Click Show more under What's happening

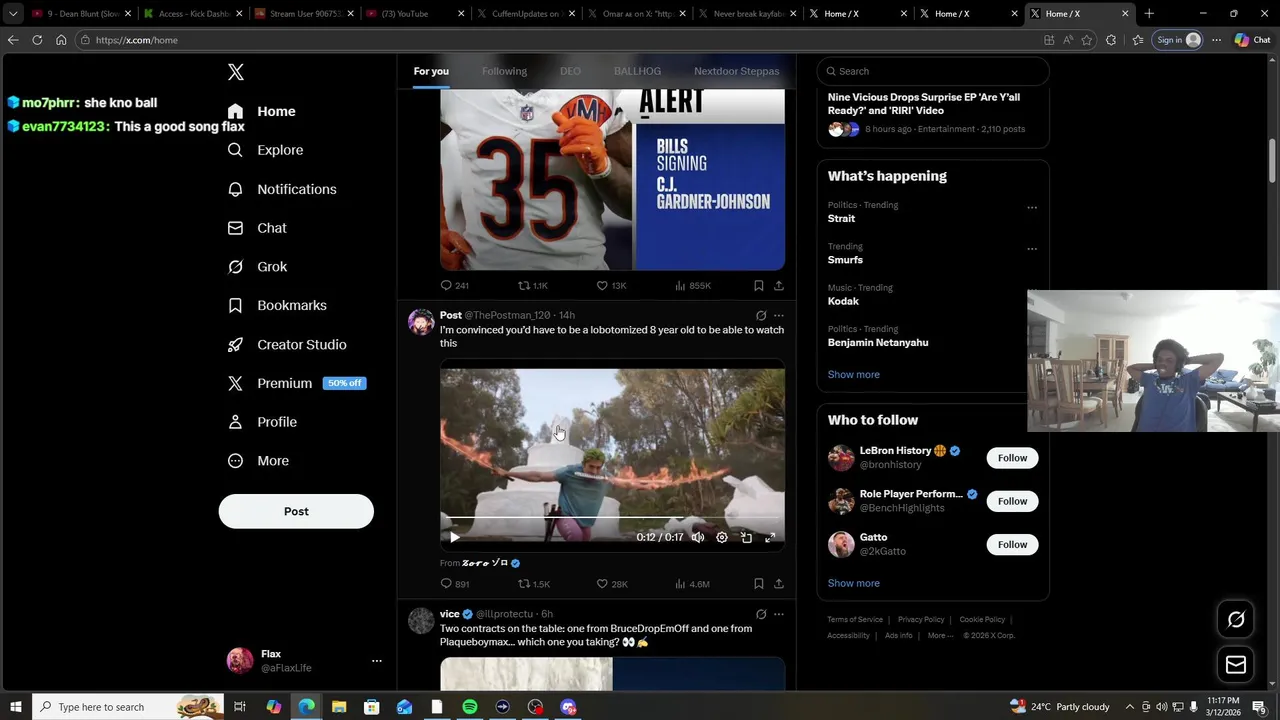(854, 375)
